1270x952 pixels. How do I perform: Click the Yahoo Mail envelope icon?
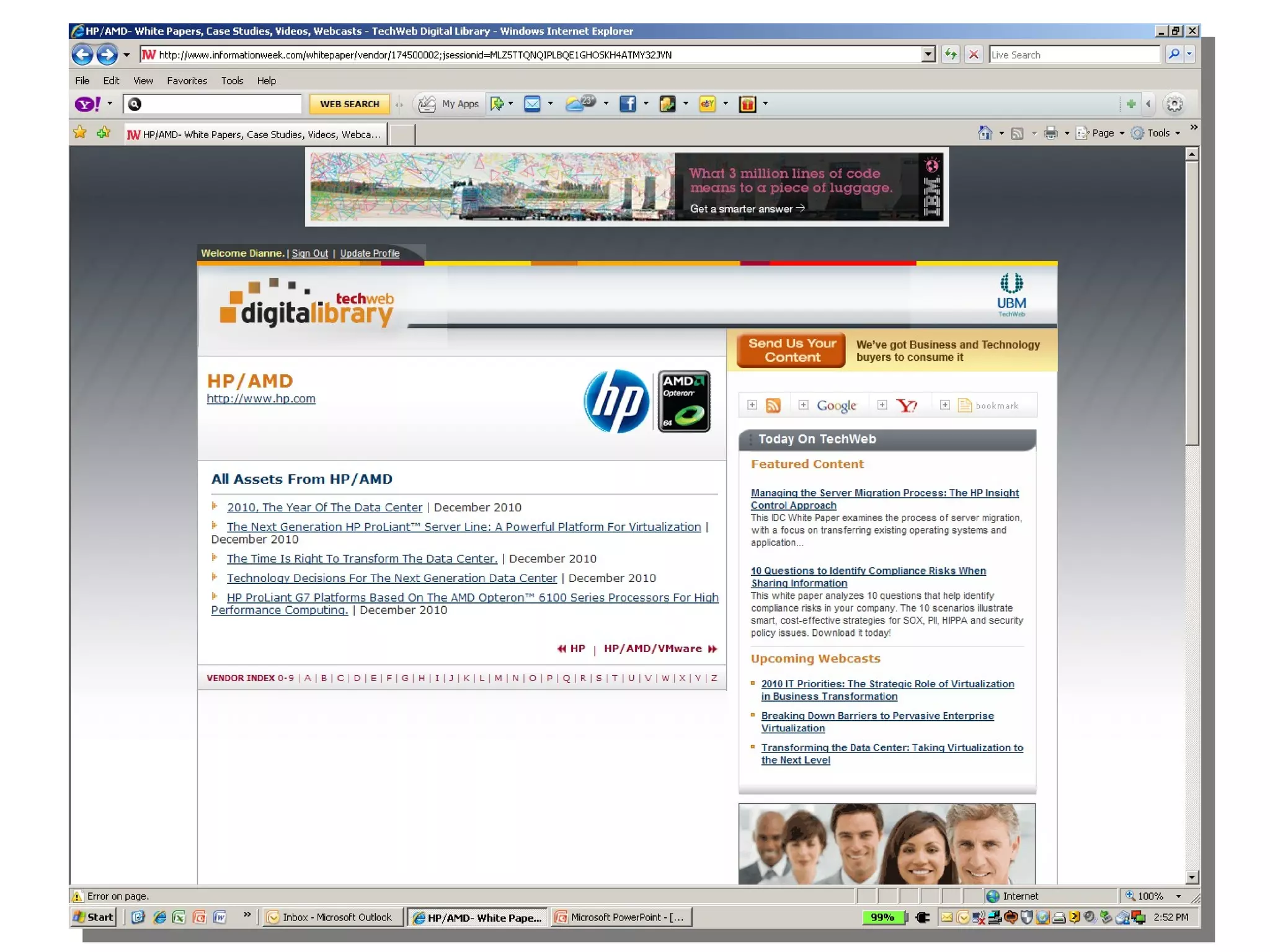532,104
